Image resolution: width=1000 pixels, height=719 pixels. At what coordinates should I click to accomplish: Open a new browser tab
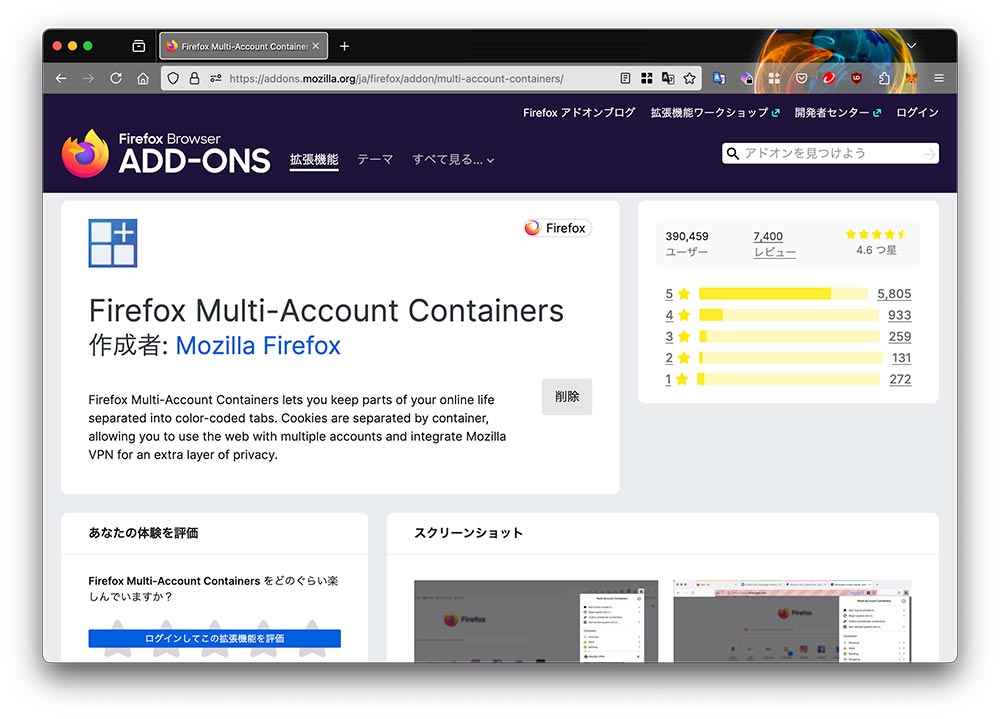(344, 46)
